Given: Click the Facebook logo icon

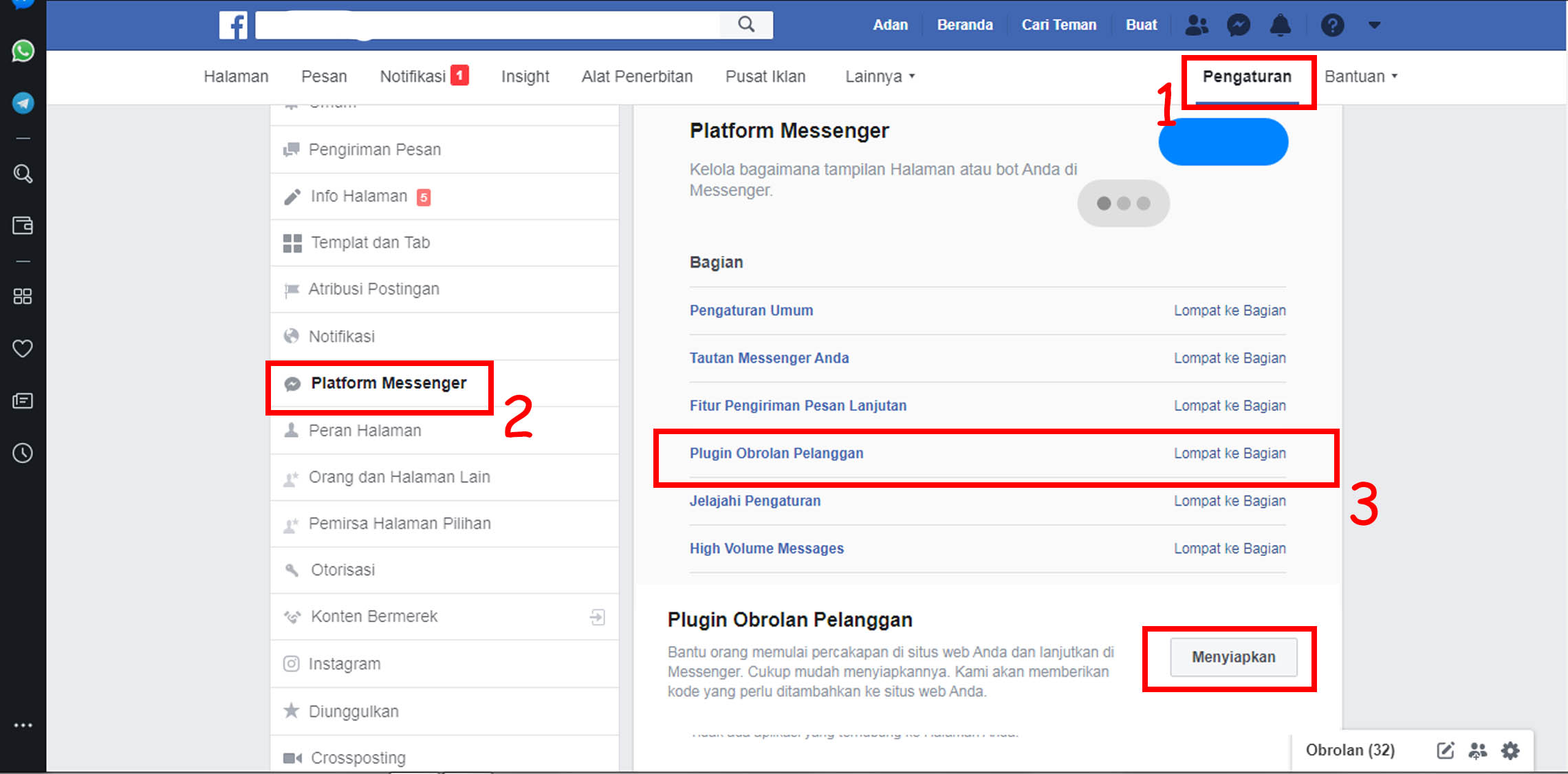Looking at the screenshot, I should pos(233,25).
